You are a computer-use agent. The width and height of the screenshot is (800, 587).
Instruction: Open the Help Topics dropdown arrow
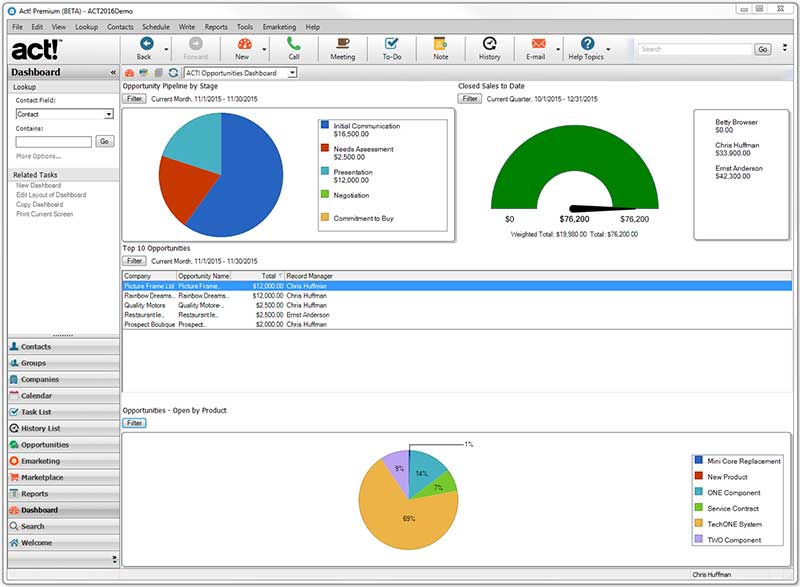click(x=608, y=49)
